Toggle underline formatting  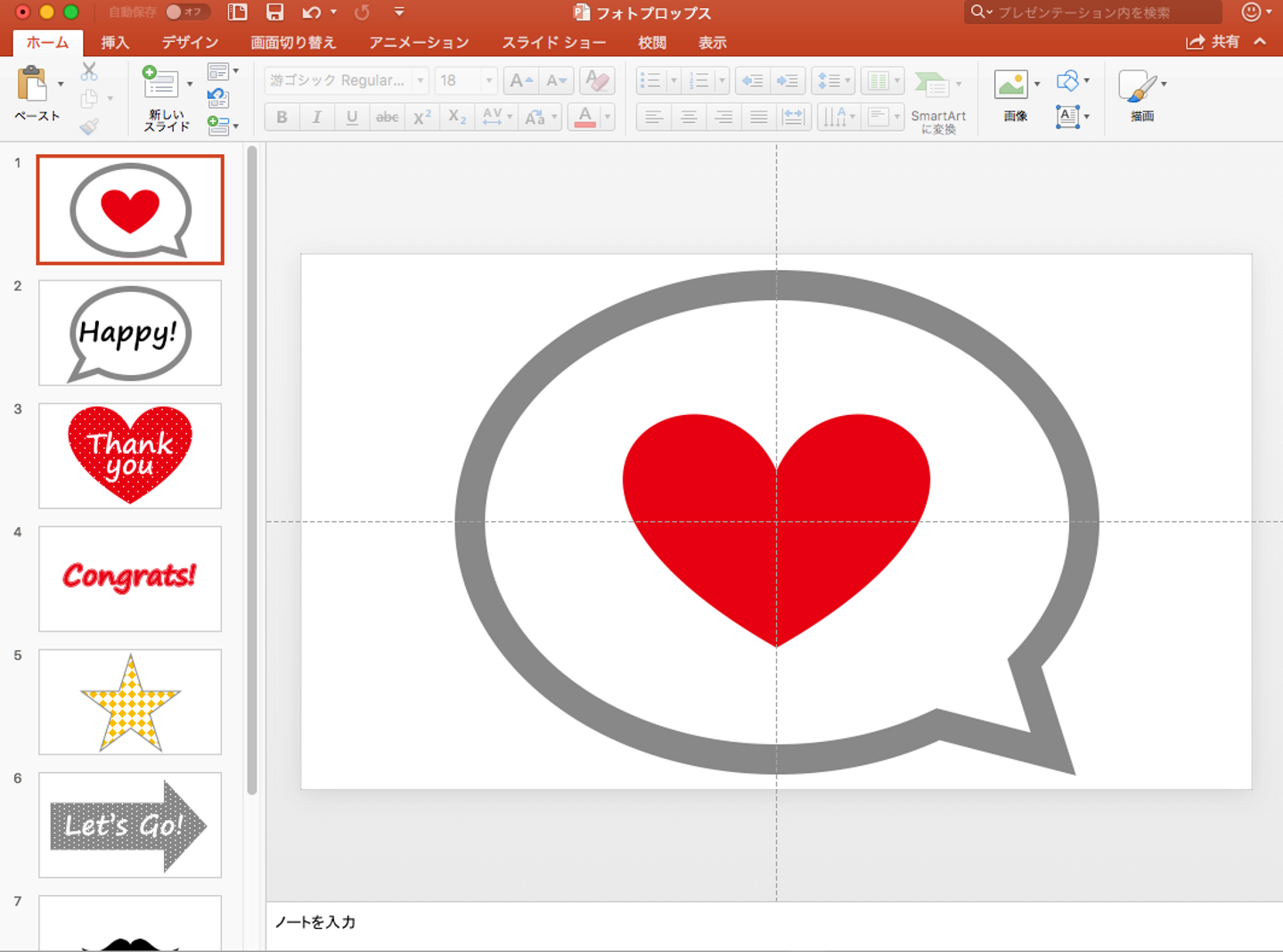tap(352, 117)
